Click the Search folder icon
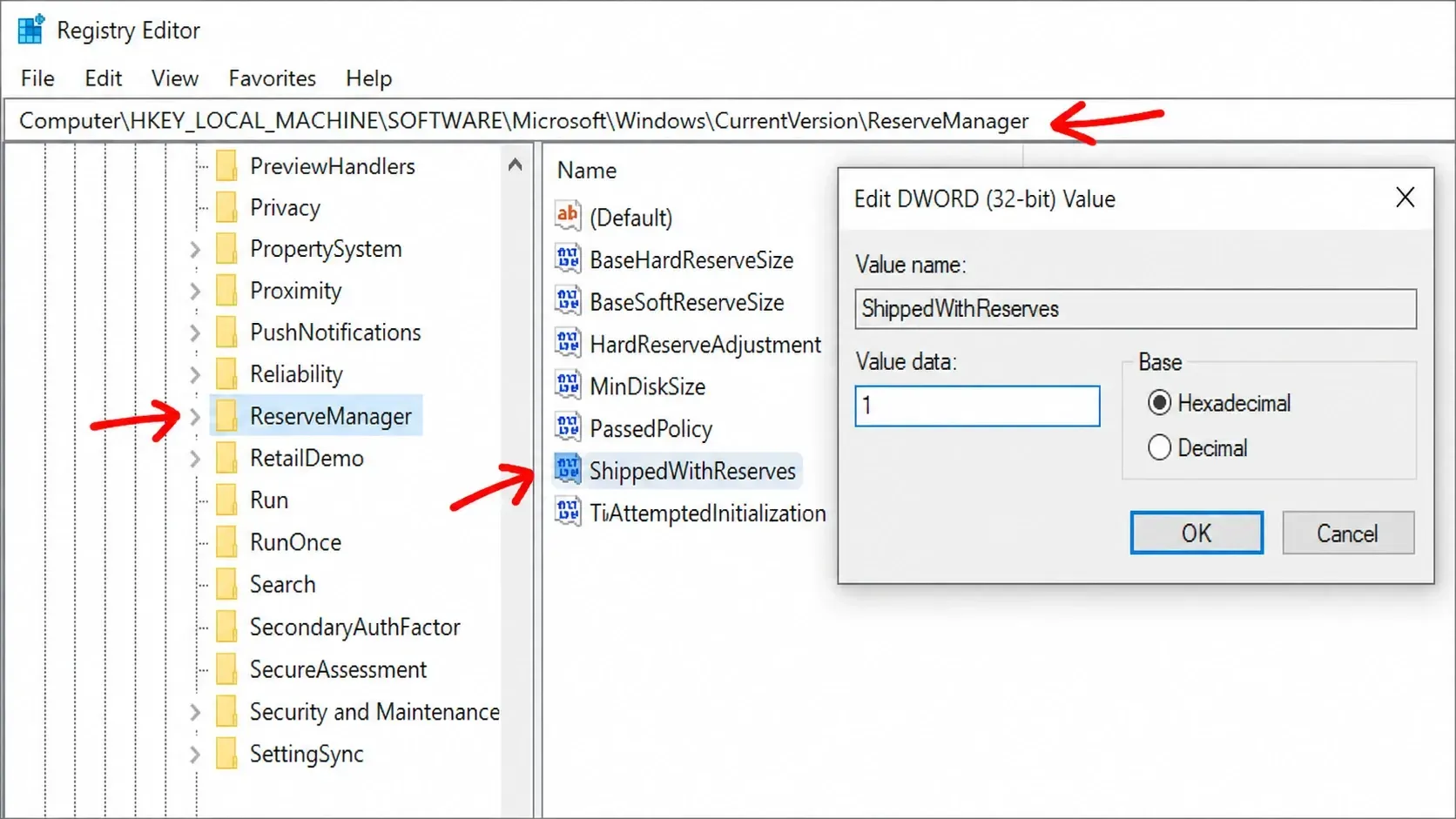This screenshot has width=1456, height=819. [x=226, y=584]
